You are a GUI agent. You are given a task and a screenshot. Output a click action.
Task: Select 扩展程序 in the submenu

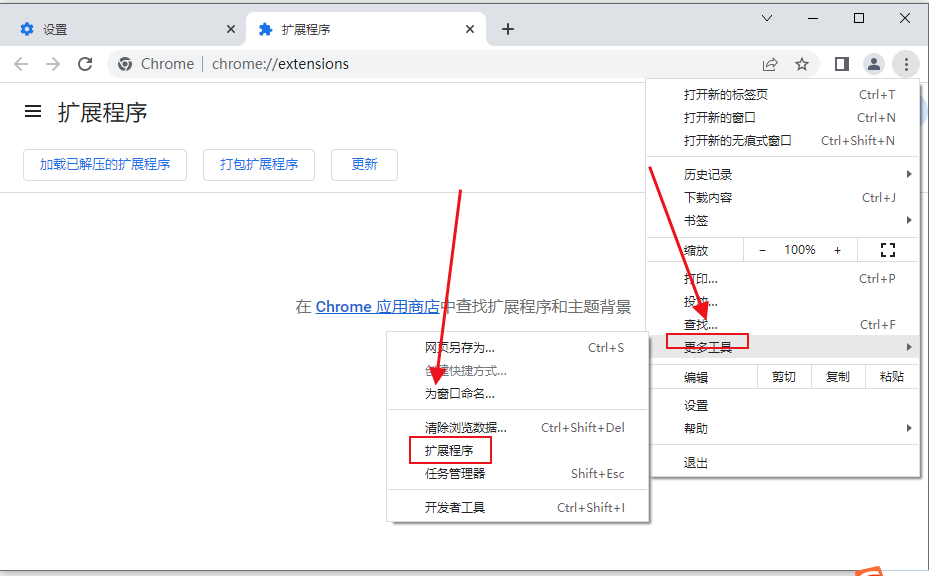point(518,451)
